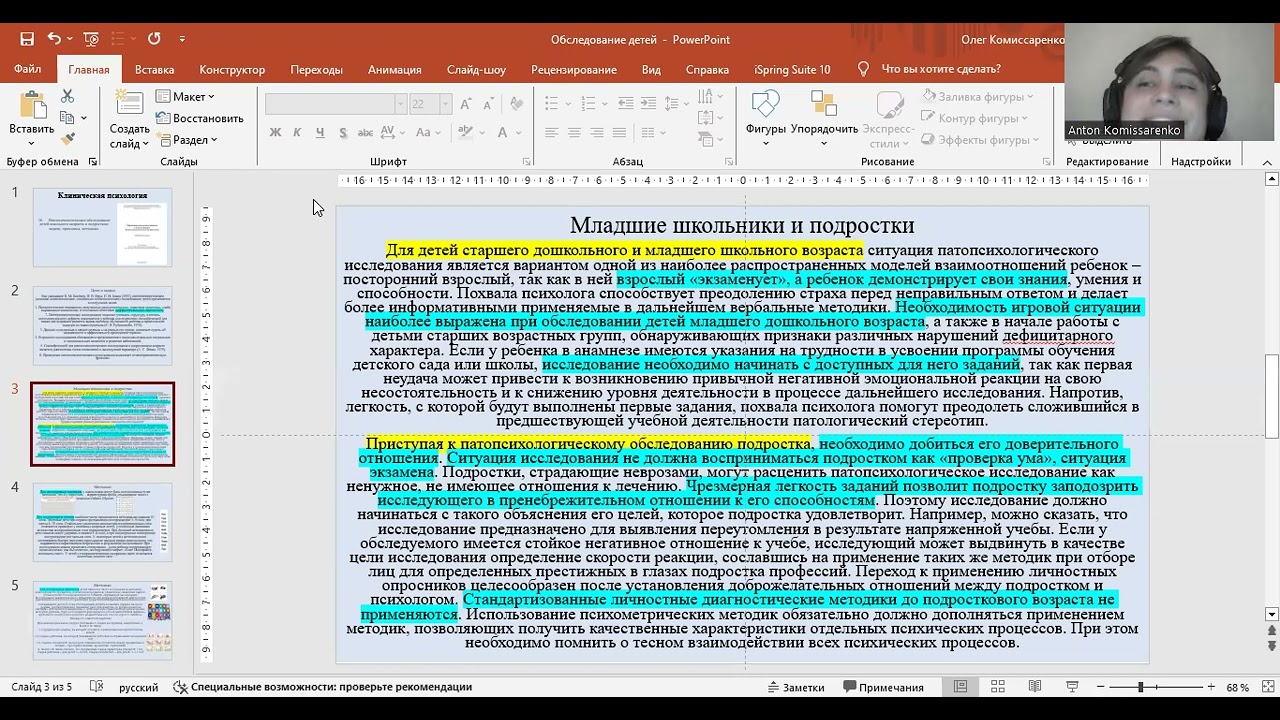The image size is (1280, 720).
Task: Switch to the Слайд-шоу tab
Action: [x=476, y=69]
